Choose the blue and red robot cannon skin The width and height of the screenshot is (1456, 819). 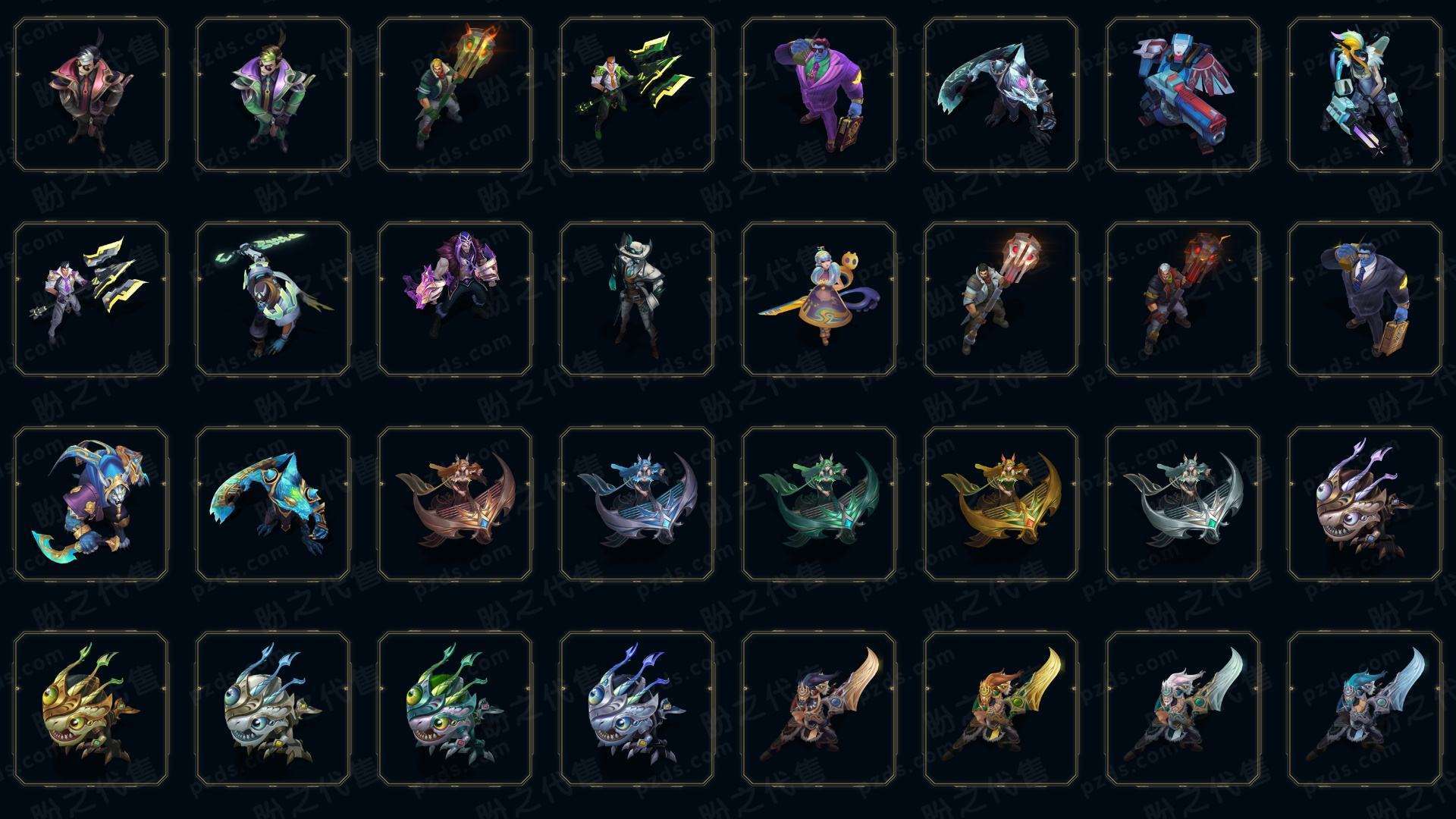(1183, 95)
